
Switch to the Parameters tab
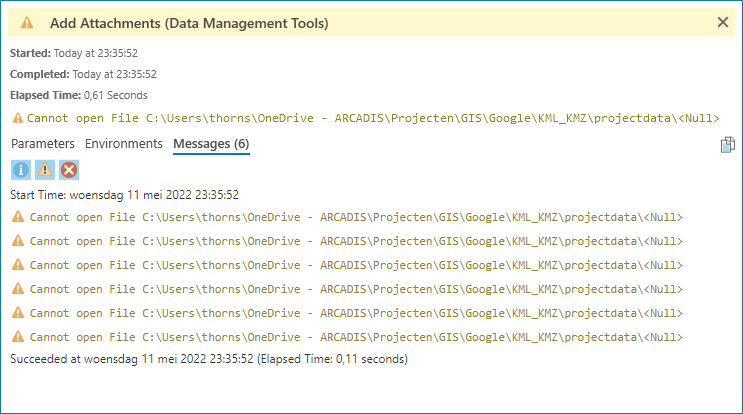pyautogui.click(x=43, y=144)
